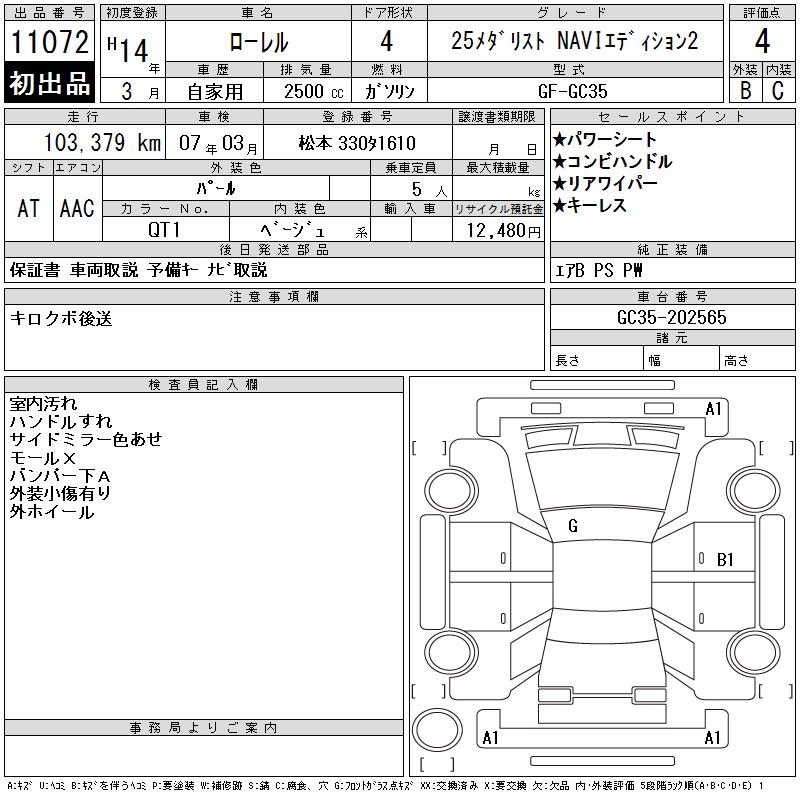
Task: Select the lower-left A1 rear bumper mark
Action: click(490, 737)
